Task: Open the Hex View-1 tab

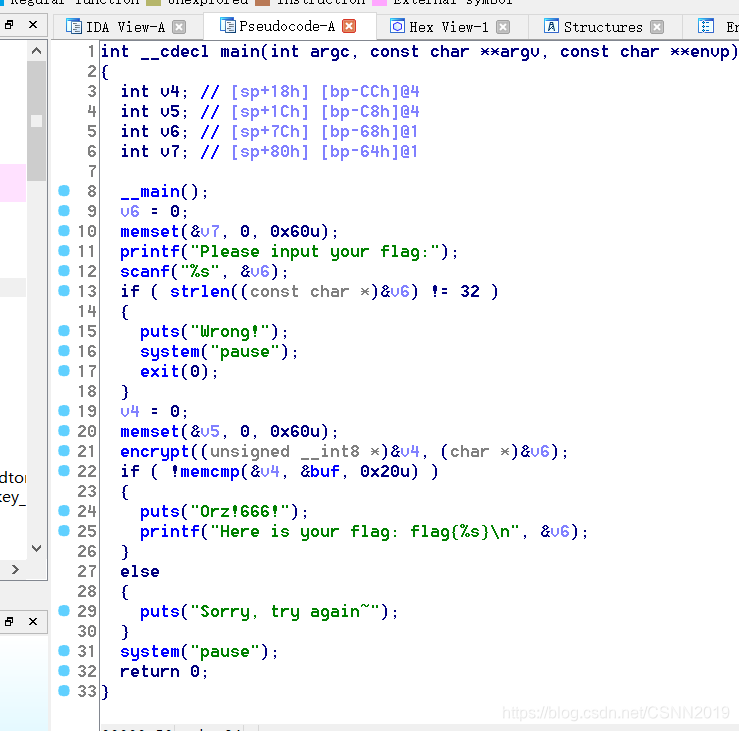Action: [x=448, y=27]
